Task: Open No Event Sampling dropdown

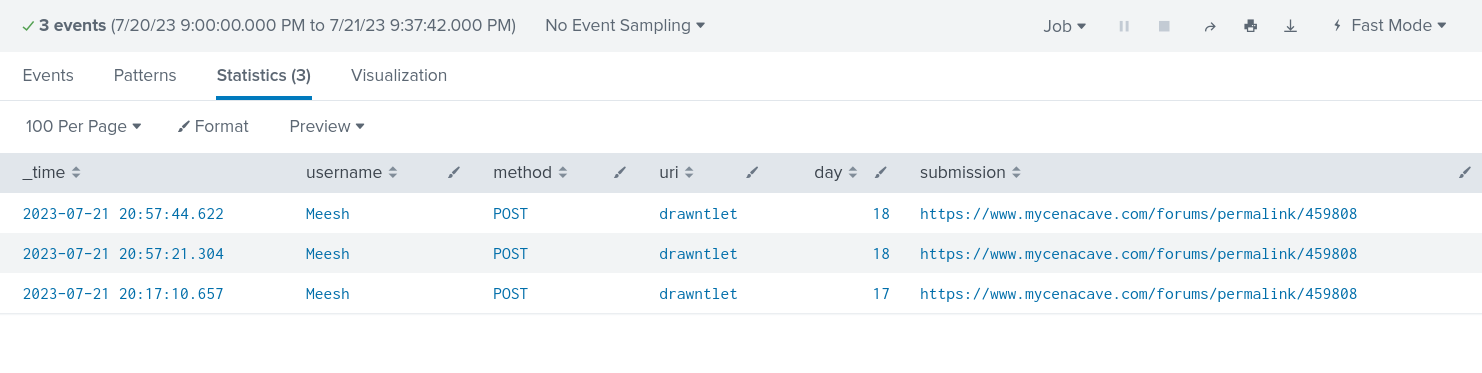Action: tap(625, 25)
